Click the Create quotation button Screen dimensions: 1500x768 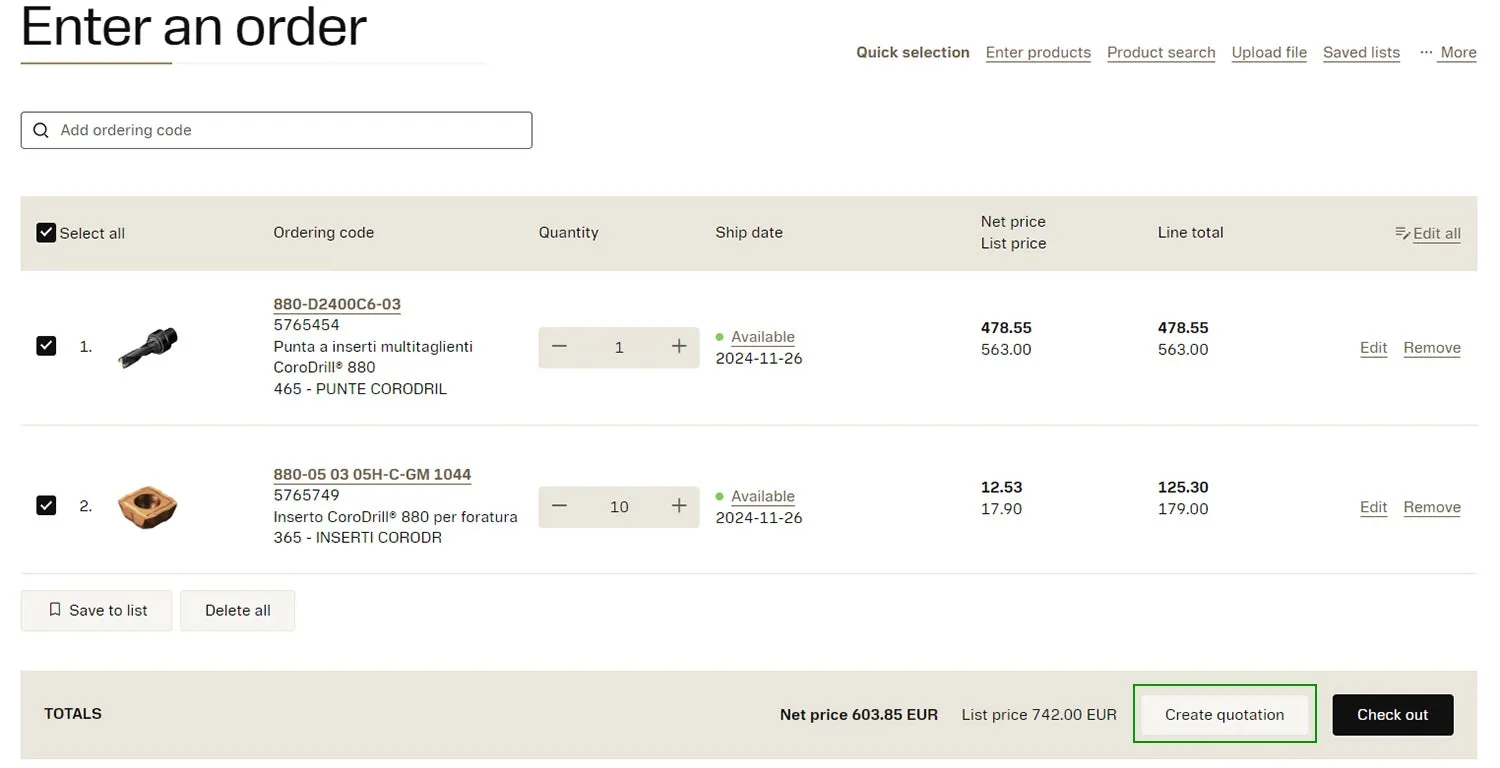[x=1224, y=714]
